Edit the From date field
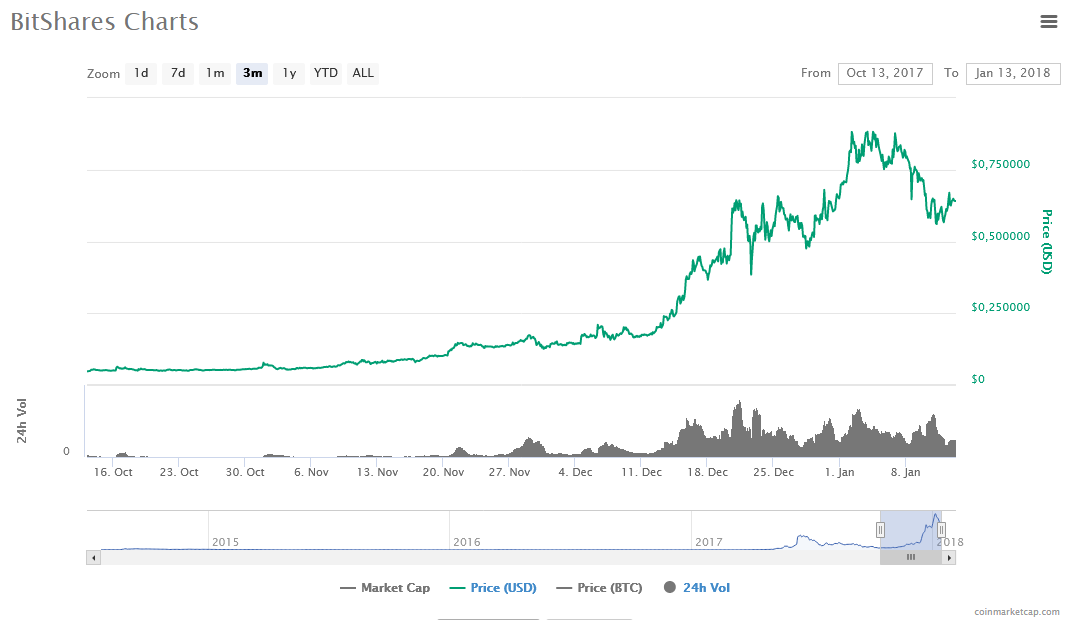1070x620 pixels. [885, 73]
